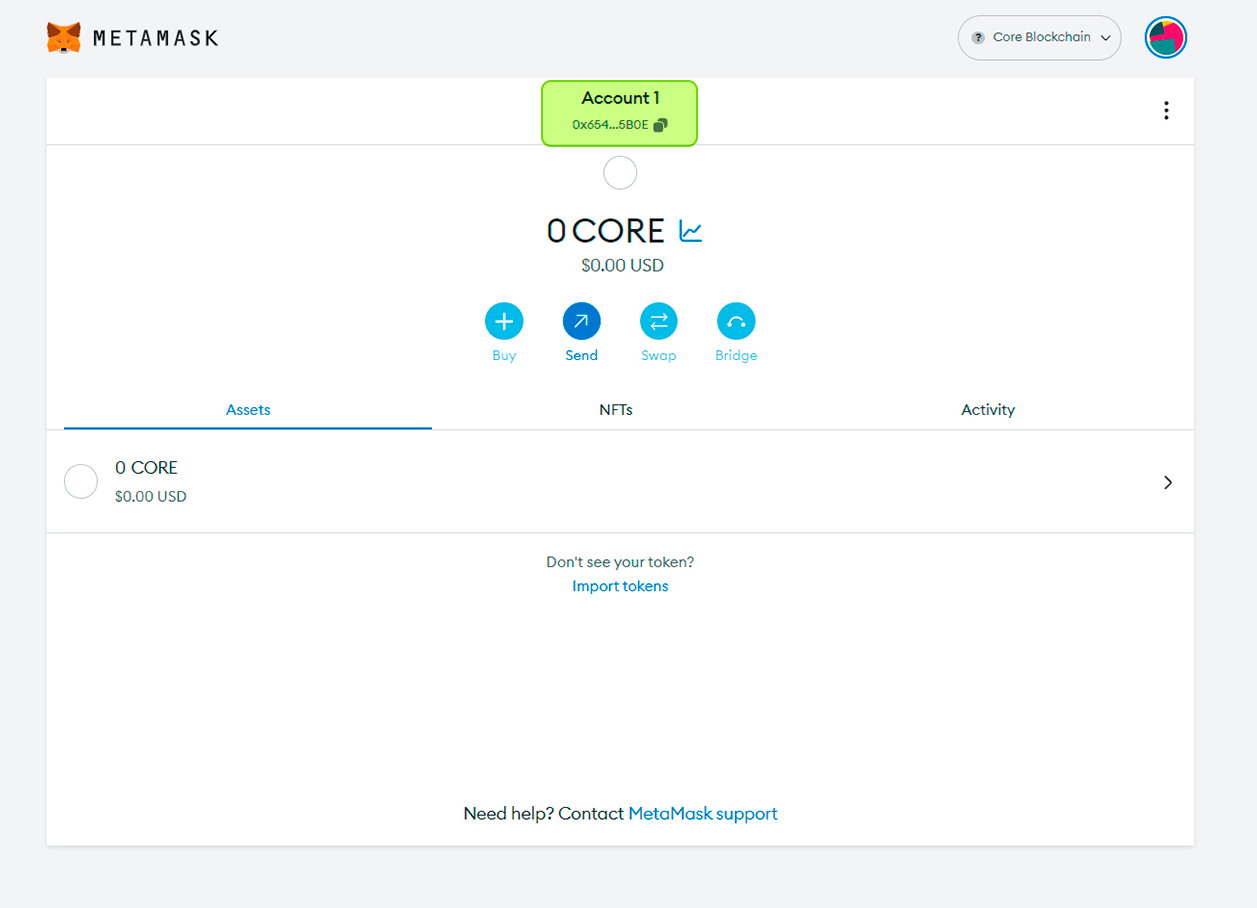
Task: Open the portfolio chart icon beside balance
Action: tap(691, 231)
